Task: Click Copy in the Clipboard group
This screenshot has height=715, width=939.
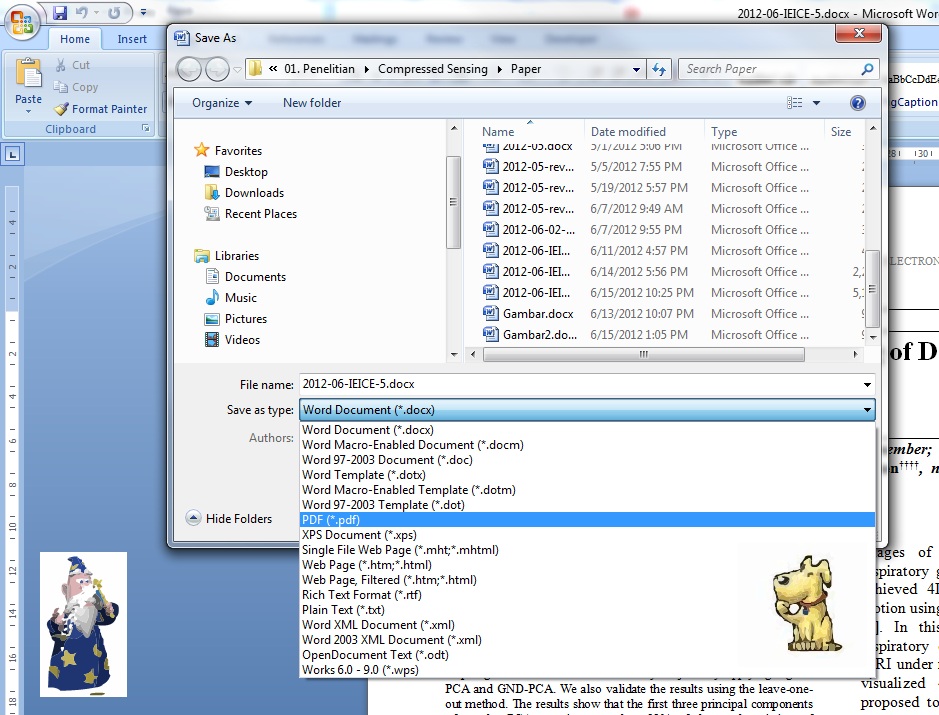Action: (x=76, y=87)
